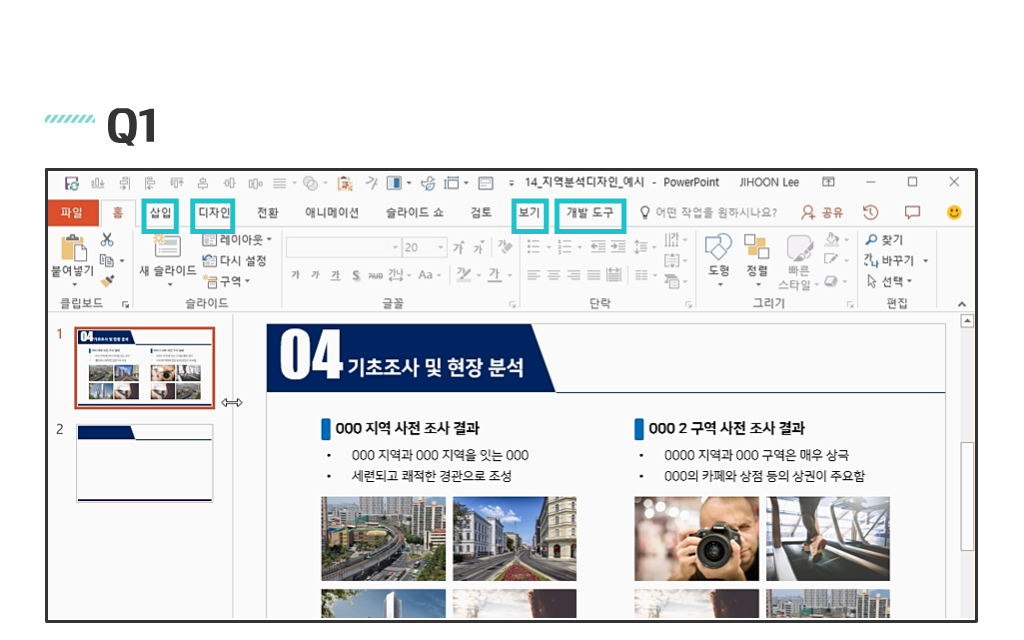Toggle align text right
This screenshot has width=1024, height=640.
click(573, 275)
